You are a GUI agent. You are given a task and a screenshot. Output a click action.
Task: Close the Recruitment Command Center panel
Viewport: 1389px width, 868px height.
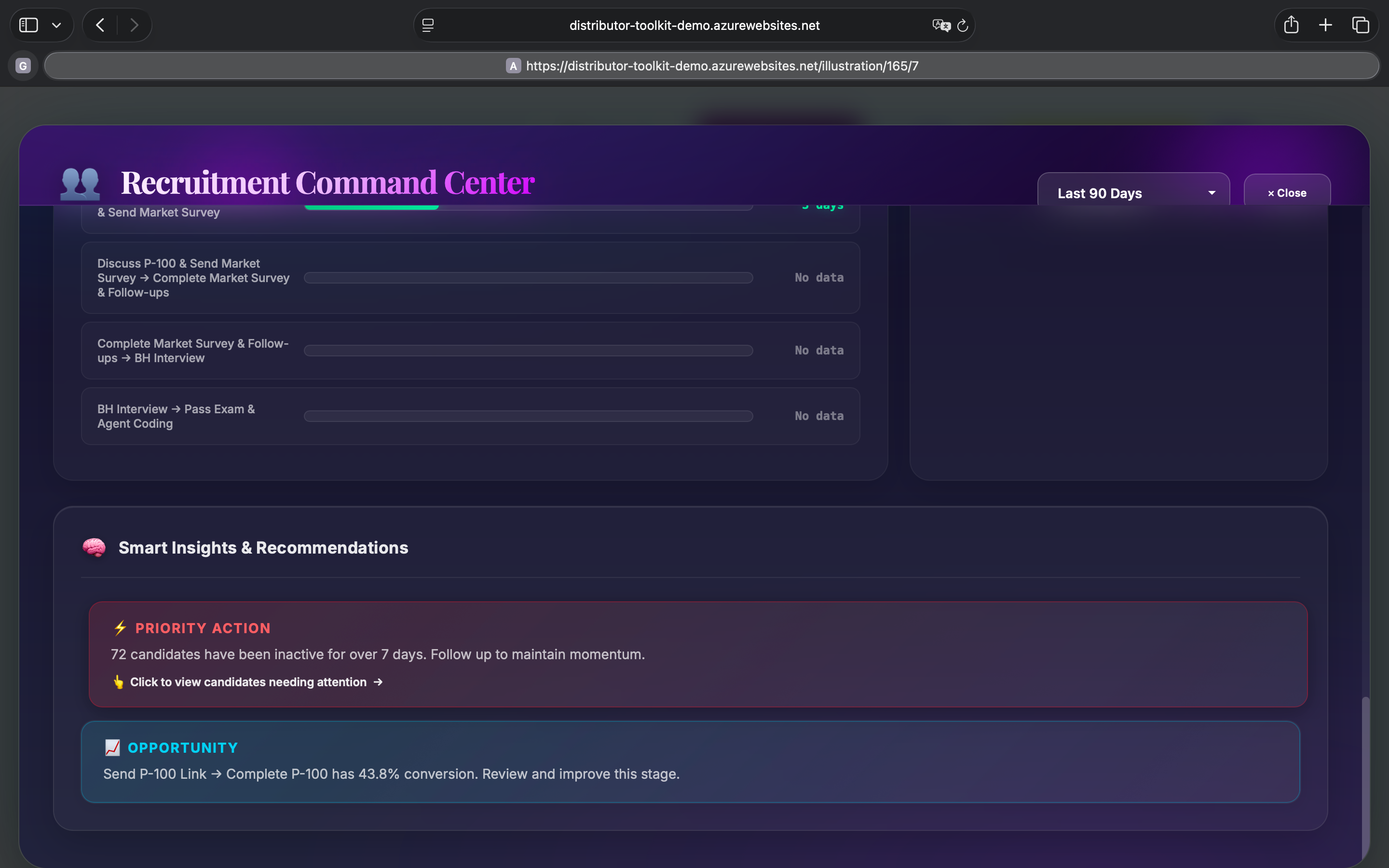pos(1286,192)
